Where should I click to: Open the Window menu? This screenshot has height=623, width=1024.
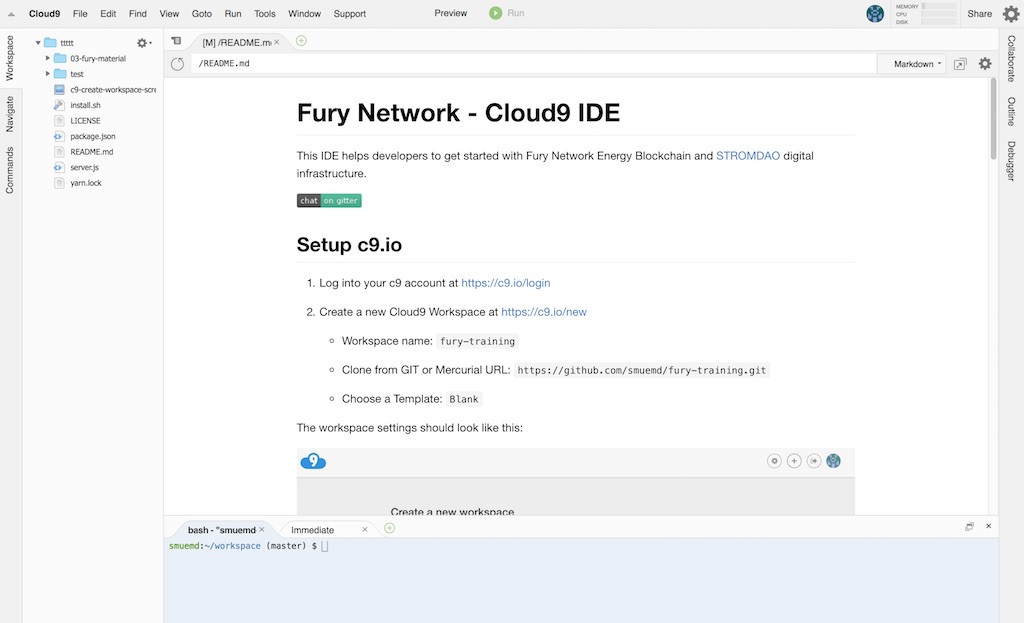pos(304,14)
